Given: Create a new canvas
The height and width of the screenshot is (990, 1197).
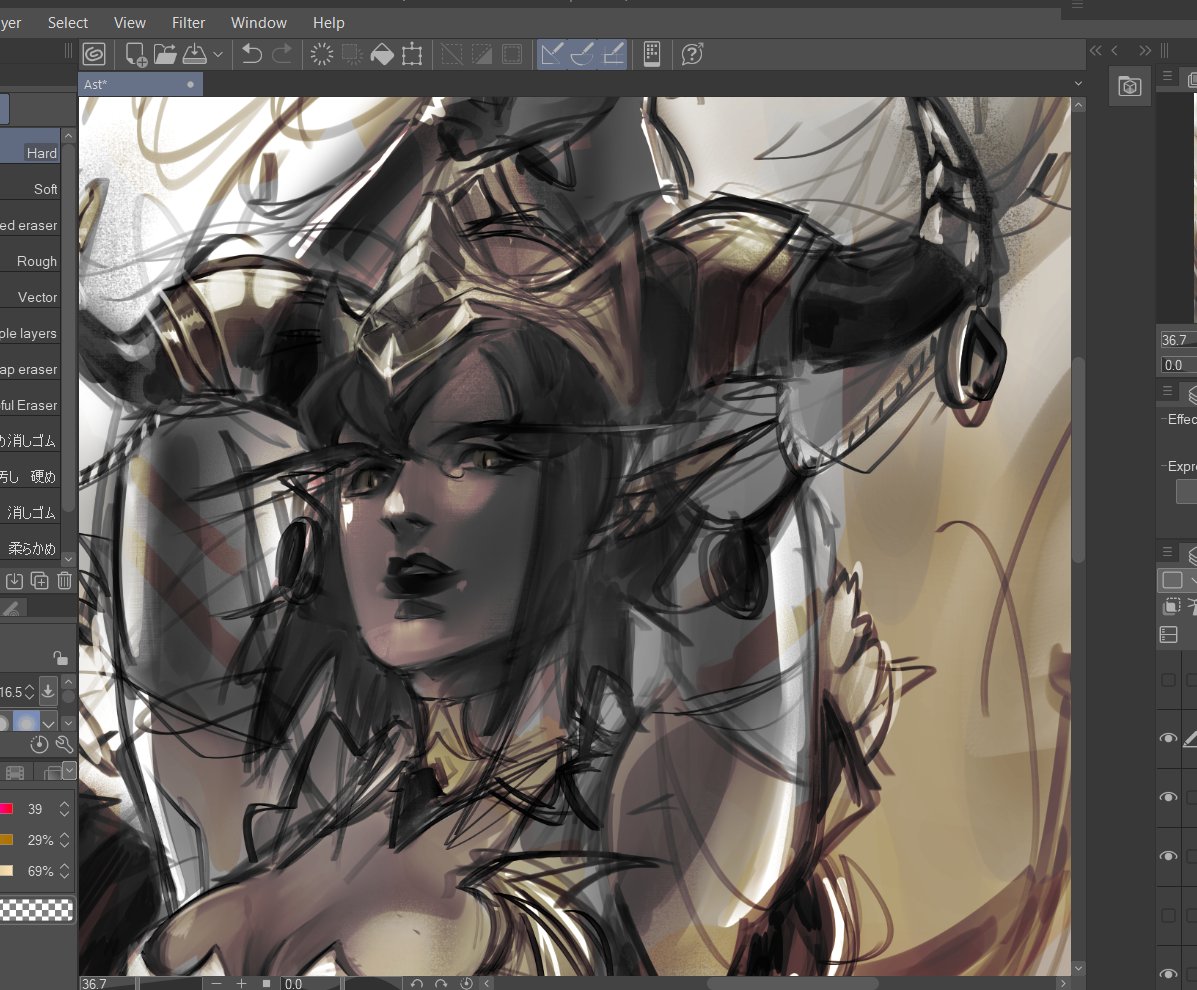Looking at the screenshot, I should [136, 54].
